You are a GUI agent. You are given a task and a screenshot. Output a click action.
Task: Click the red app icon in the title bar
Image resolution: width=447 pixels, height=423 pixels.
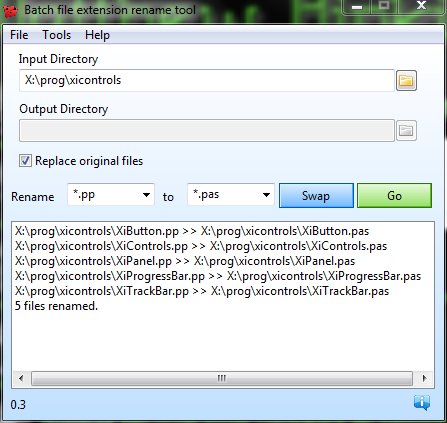[x=10, y=11]
